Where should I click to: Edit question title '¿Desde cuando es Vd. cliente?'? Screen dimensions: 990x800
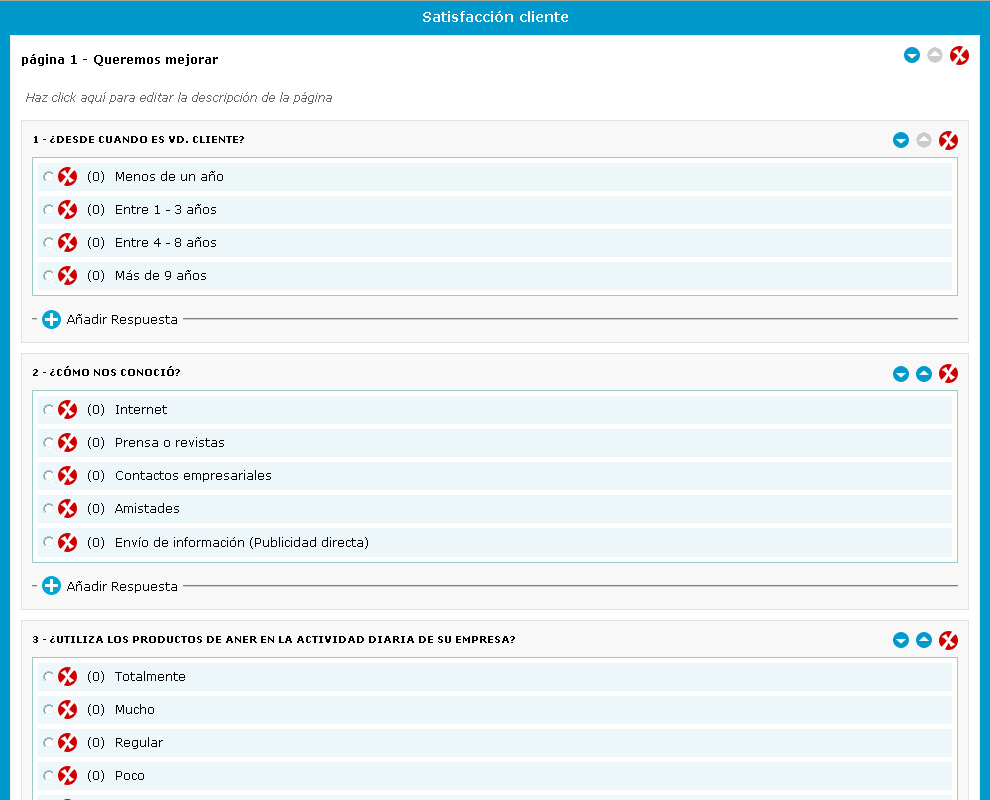tap(138, 140)
